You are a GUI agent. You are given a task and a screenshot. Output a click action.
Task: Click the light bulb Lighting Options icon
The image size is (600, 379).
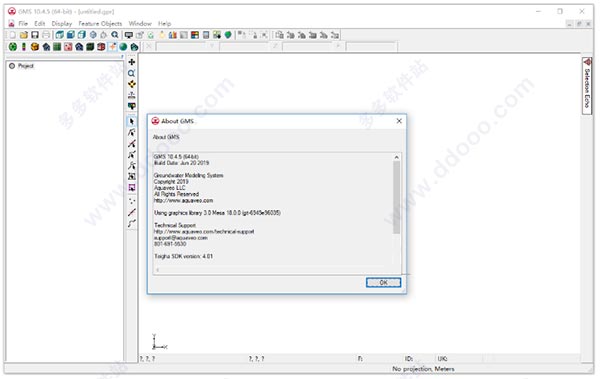click(x=162, y=35)
